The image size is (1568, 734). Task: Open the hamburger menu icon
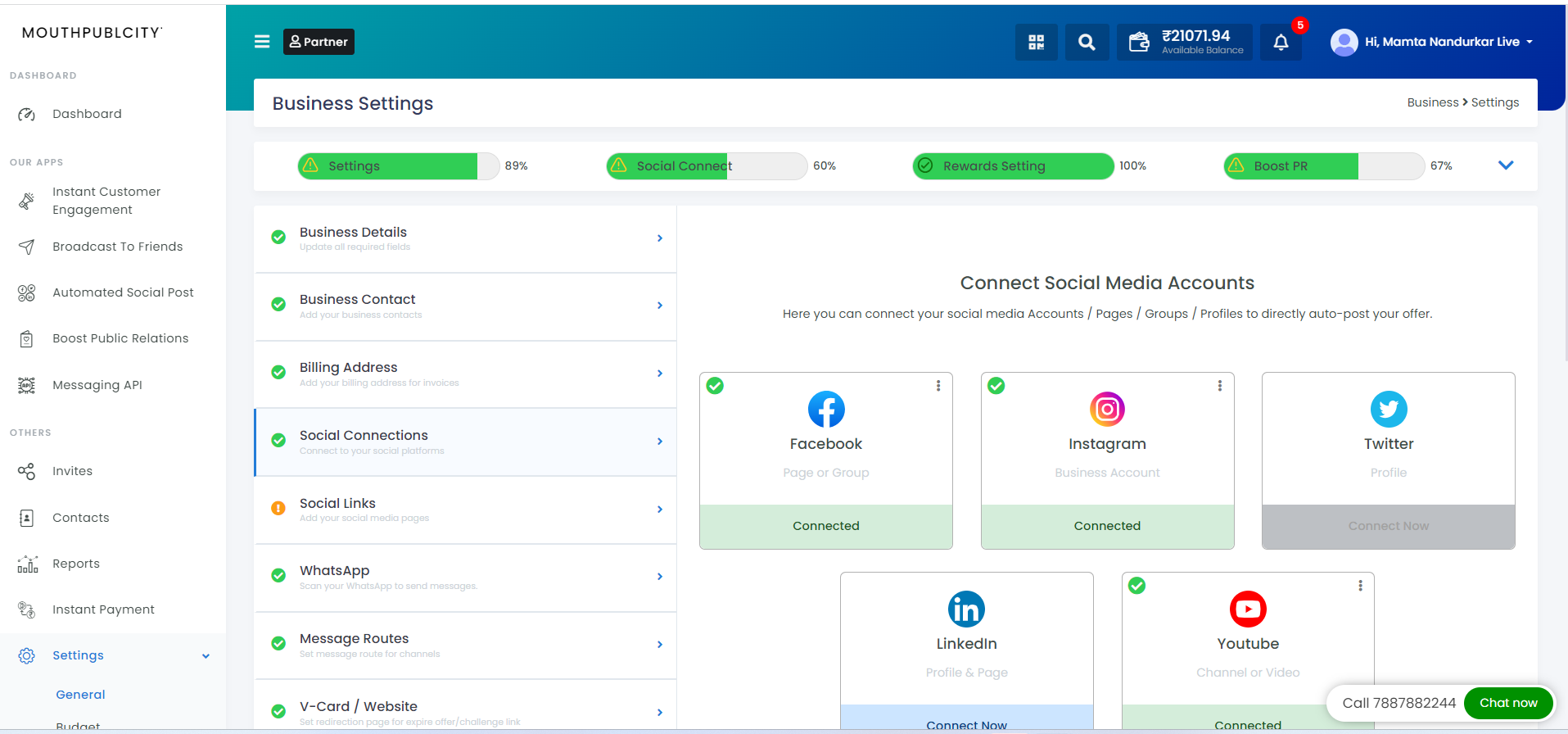click(262, 42)
